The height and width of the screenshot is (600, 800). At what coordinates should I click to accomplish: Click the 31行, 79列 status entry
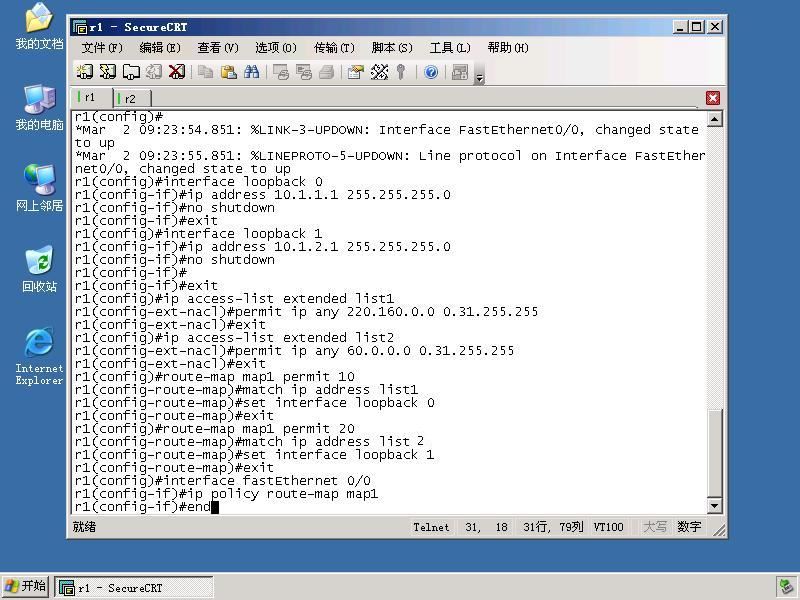(x=553, y=527)
